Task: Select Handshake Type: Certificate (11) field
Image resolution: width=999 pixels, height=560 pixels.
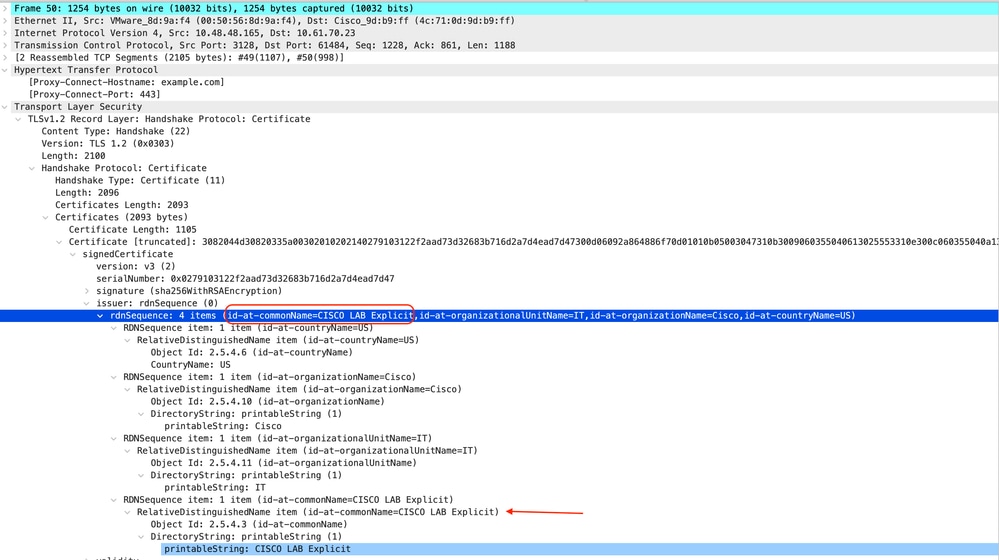Action: click(x=140, y=180)
